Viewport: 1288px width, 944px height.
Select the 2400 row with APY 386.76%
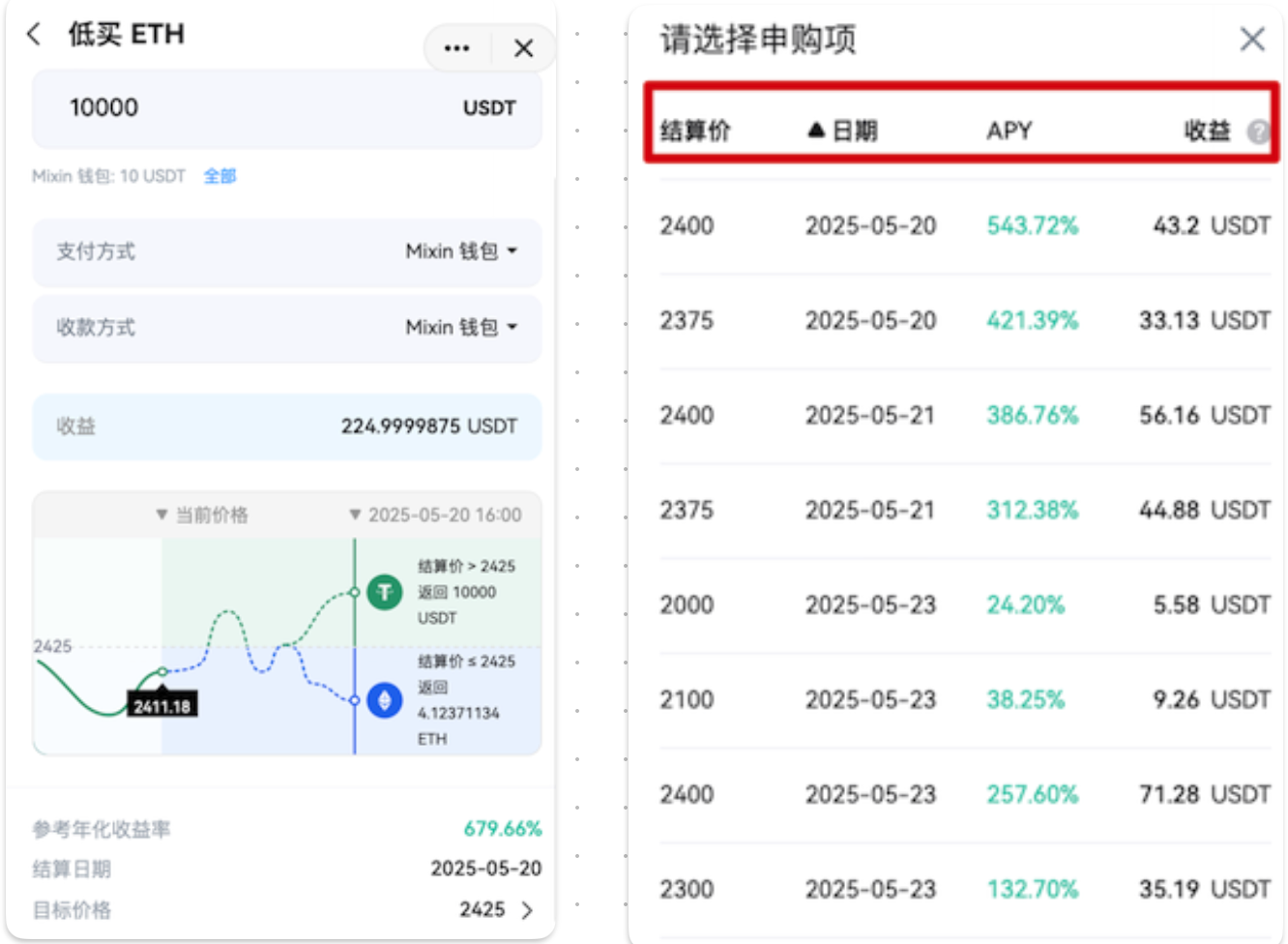pos(965,416)
